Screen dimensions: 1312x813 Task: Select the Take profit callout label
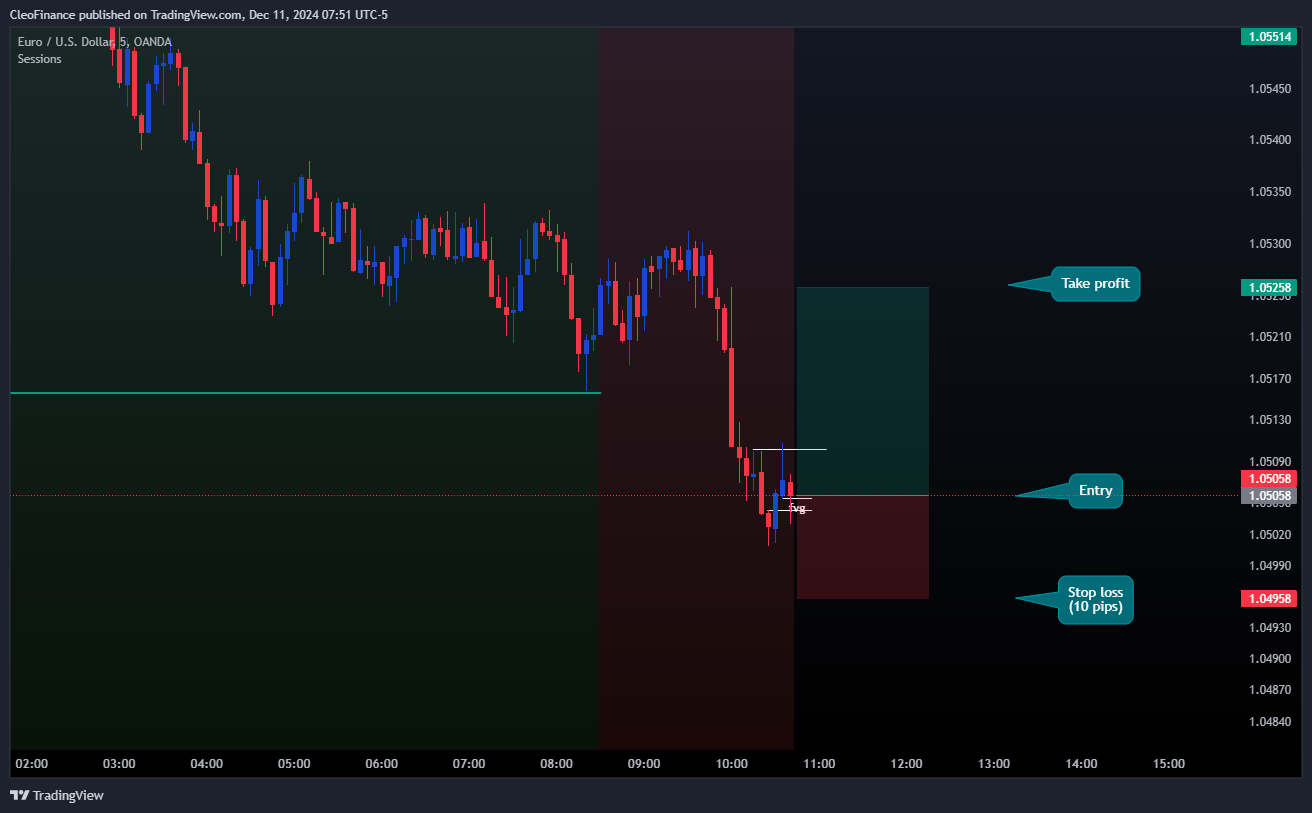(x=1095, y=284)
